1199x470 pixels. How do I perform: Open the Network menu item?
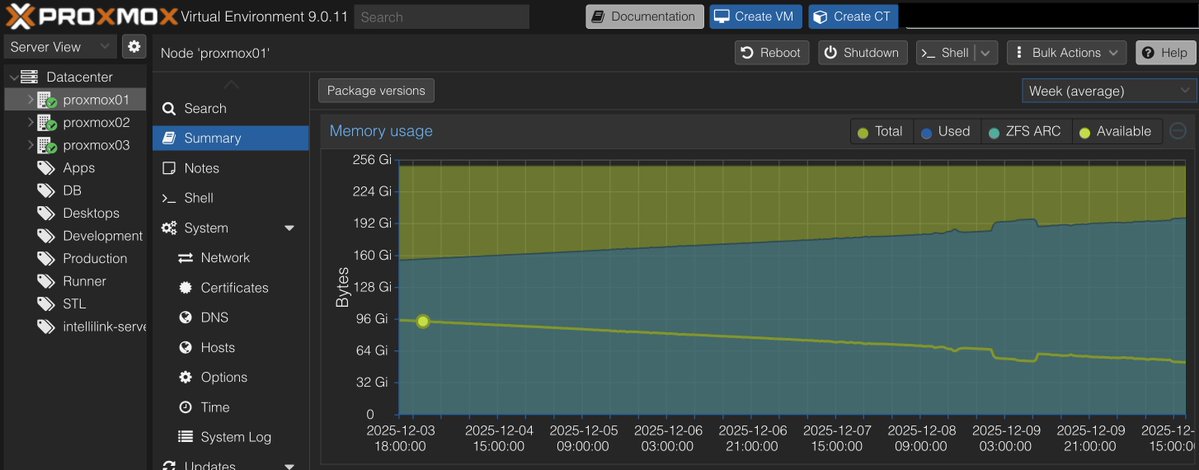click(x=231, y=258)
